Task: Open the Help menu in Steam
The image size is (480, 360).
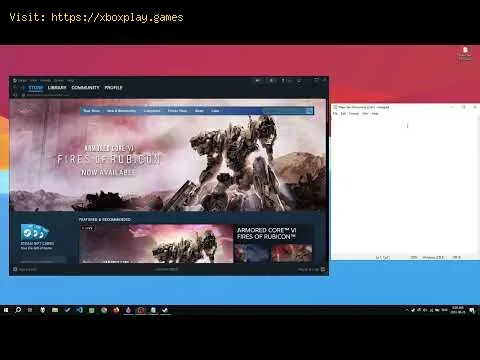Action: [71, 80]
